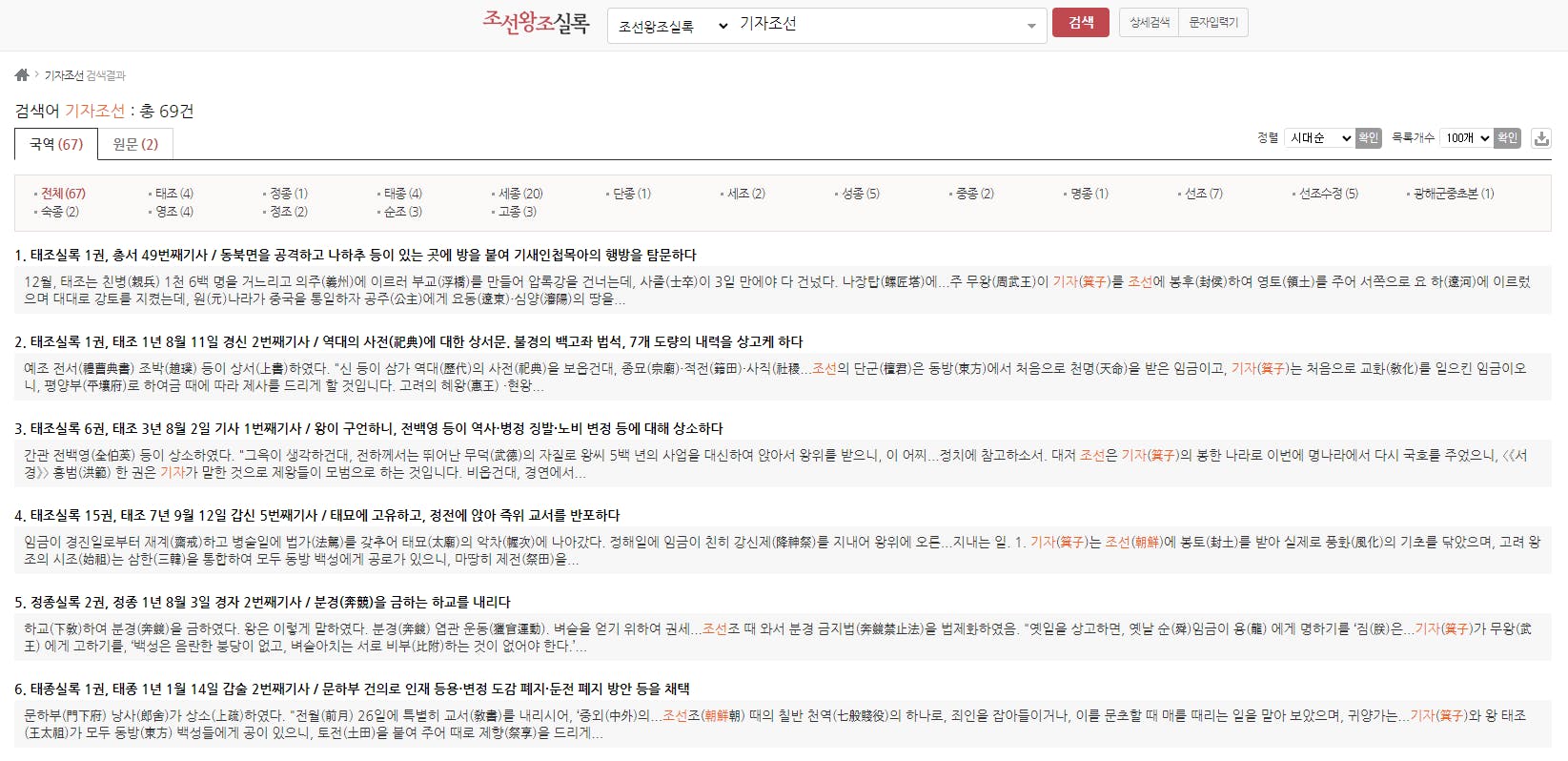
Task: Confirm list count with 확인 button
Action: pyautogui.click(x=1507, y=138)
